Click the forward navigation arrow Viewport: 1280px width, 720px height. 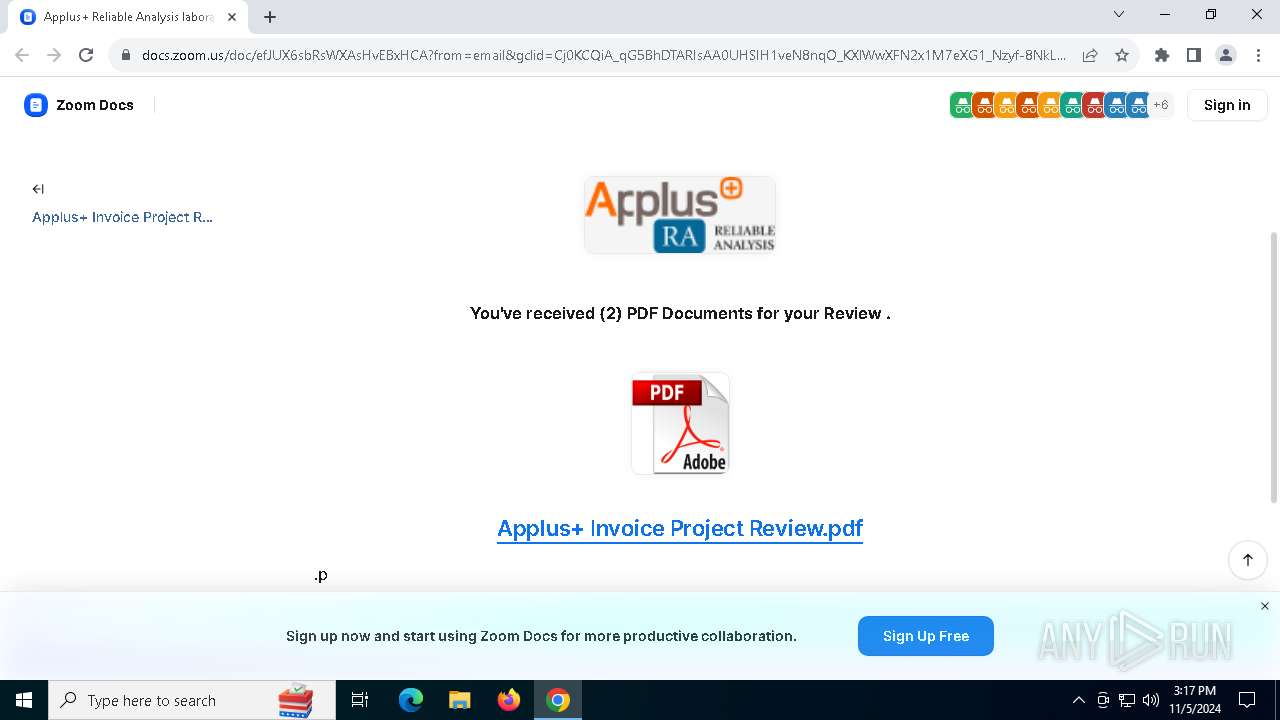click(54, 55)
